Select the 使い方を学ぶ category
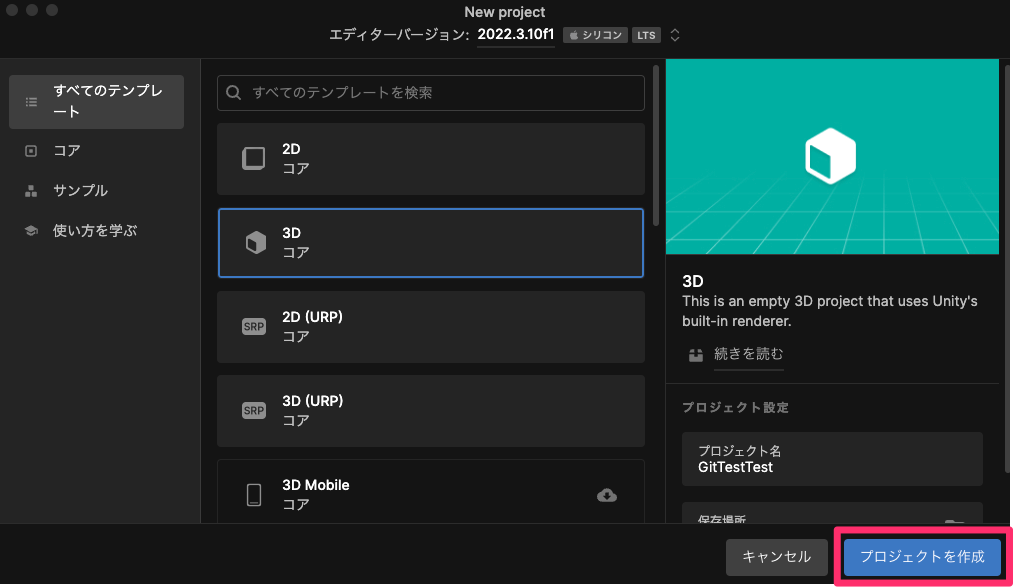The width and height of the screenshot is (1013, 587). pyautogui.click(x=96, y=231)
